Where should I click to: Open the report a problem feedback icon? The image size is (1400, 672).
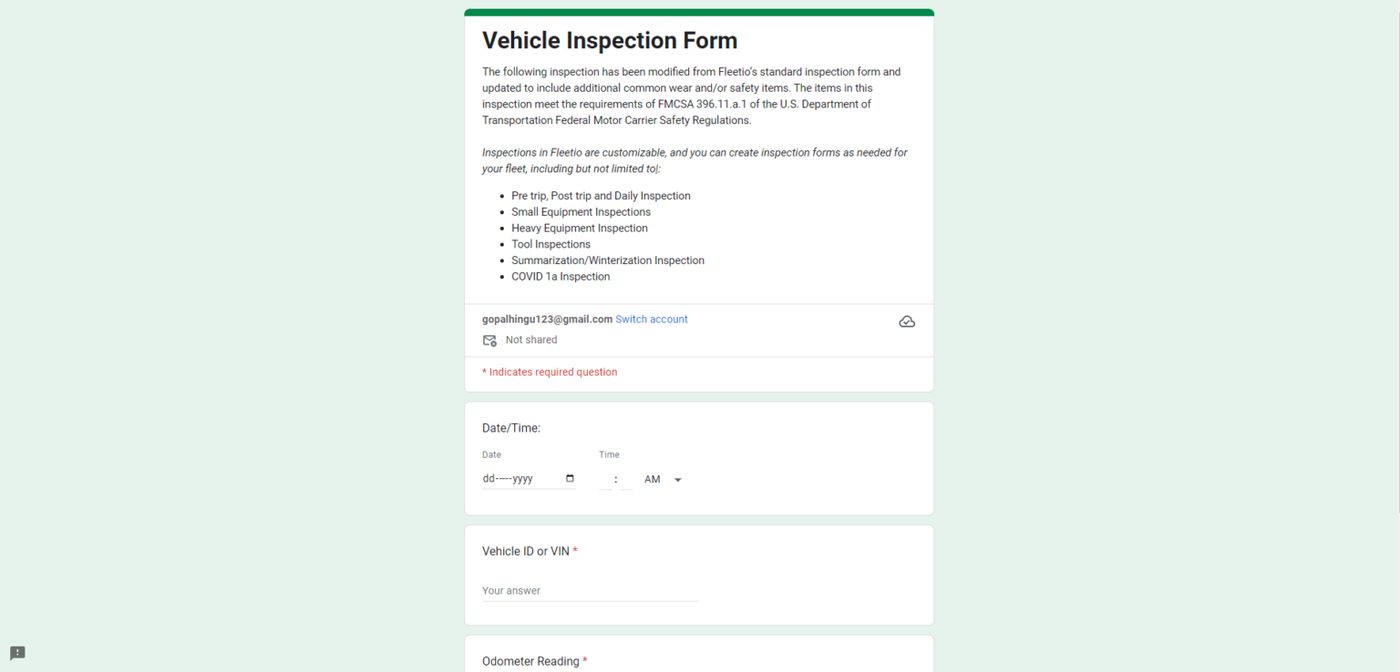pos(18,653)
